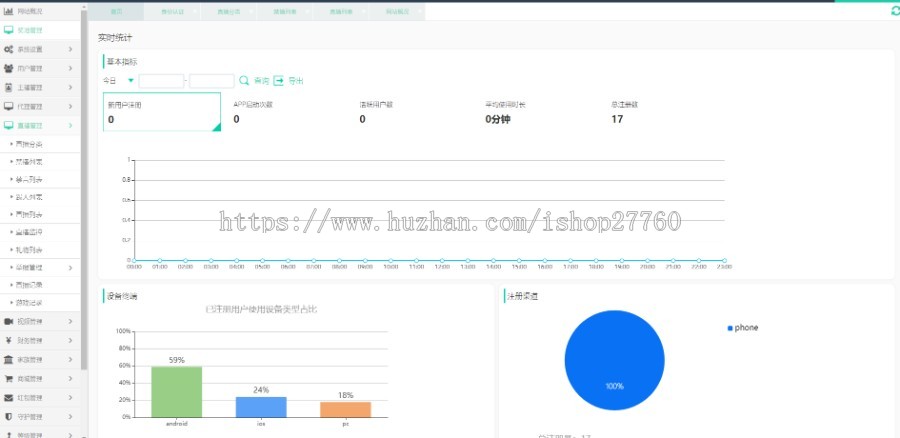900x438 pixels.
Task: Select the 平均使用时长 metric
Action: point(505,113)
